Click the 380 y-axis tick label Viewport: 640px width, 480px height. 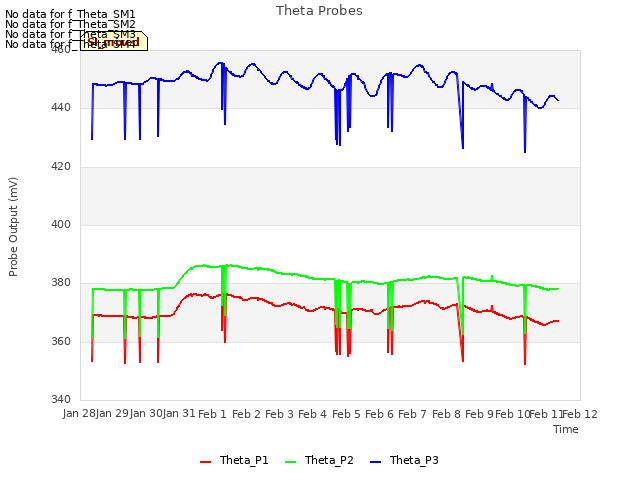pos(61,282)
